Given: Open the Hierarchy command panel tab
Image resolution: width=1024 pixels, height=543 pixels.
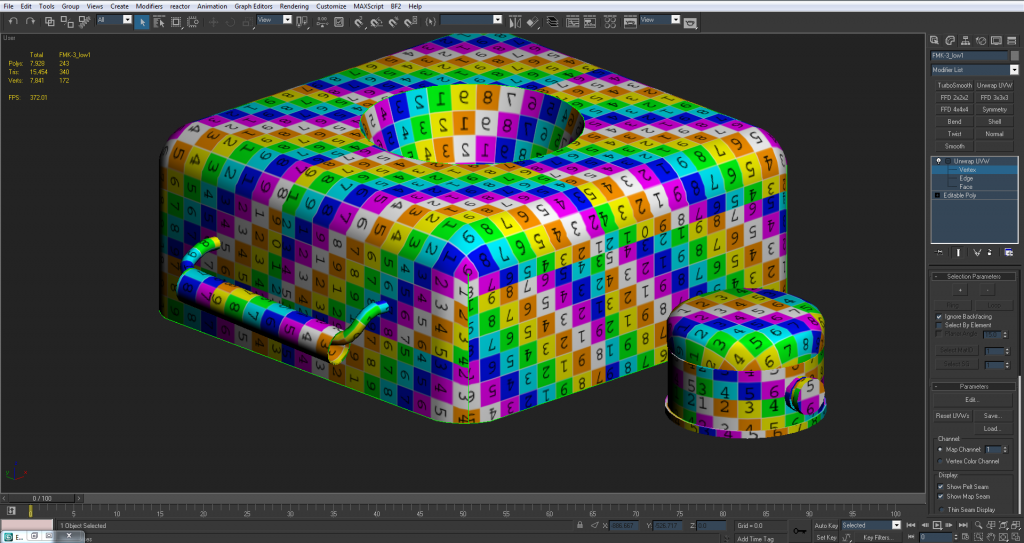Looking at the screenshot, I should pyautogui.click(x=968, y=40).
